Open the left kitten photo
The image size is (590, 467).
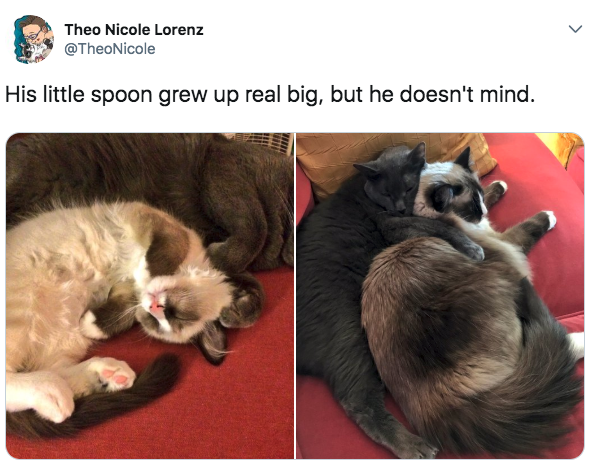(150, 296)
